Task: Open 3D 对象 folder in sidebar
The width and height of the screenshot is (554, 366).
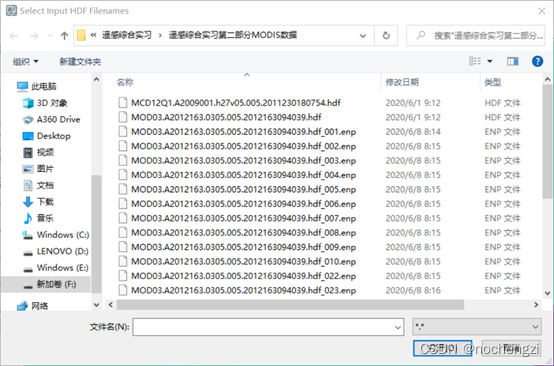Action: point(45,103)
